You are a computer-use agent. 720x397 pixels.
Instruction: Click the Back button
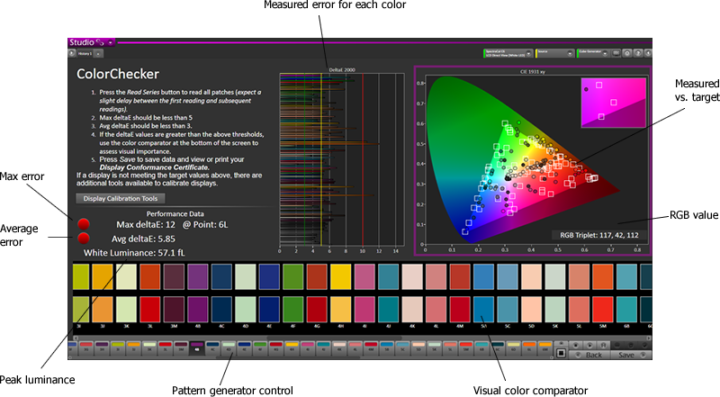coord(590,355)
